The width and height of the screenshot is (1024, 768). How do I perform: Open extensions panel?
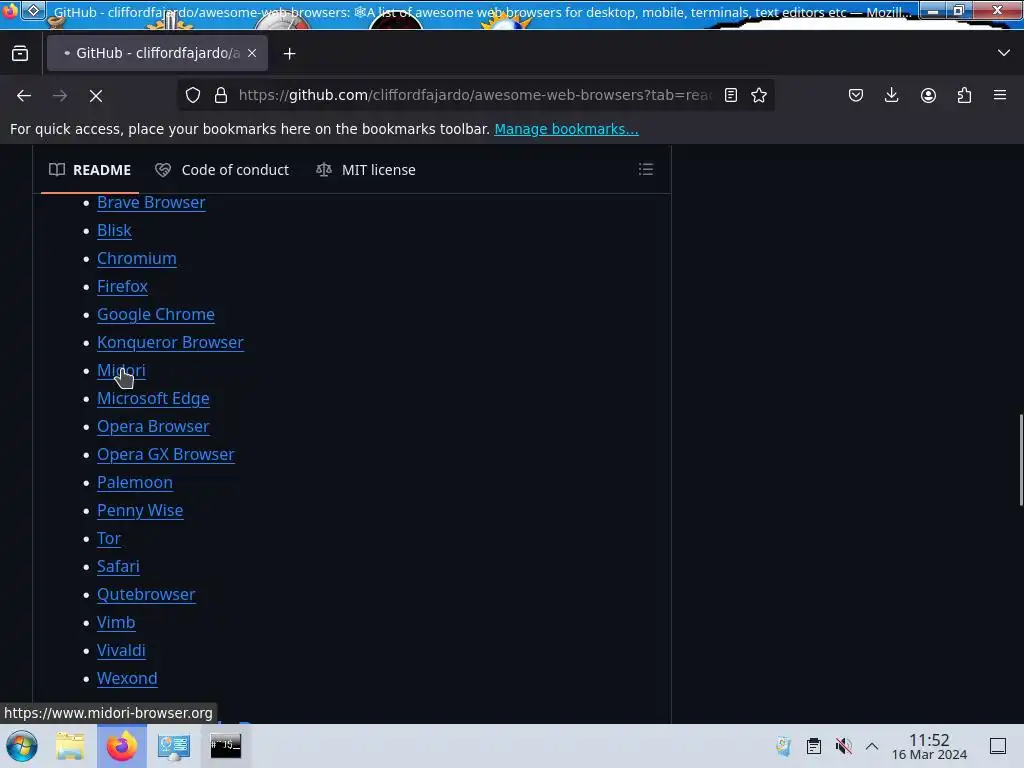point(964,95)
